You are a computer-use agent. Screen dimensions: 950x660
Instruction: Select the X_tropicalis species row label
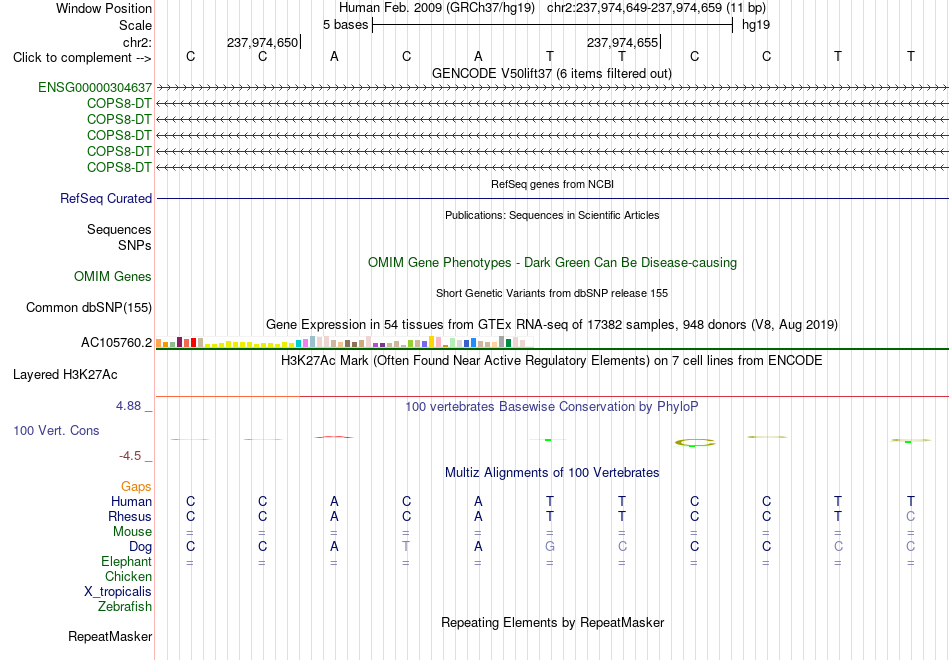tap(118, 592)
